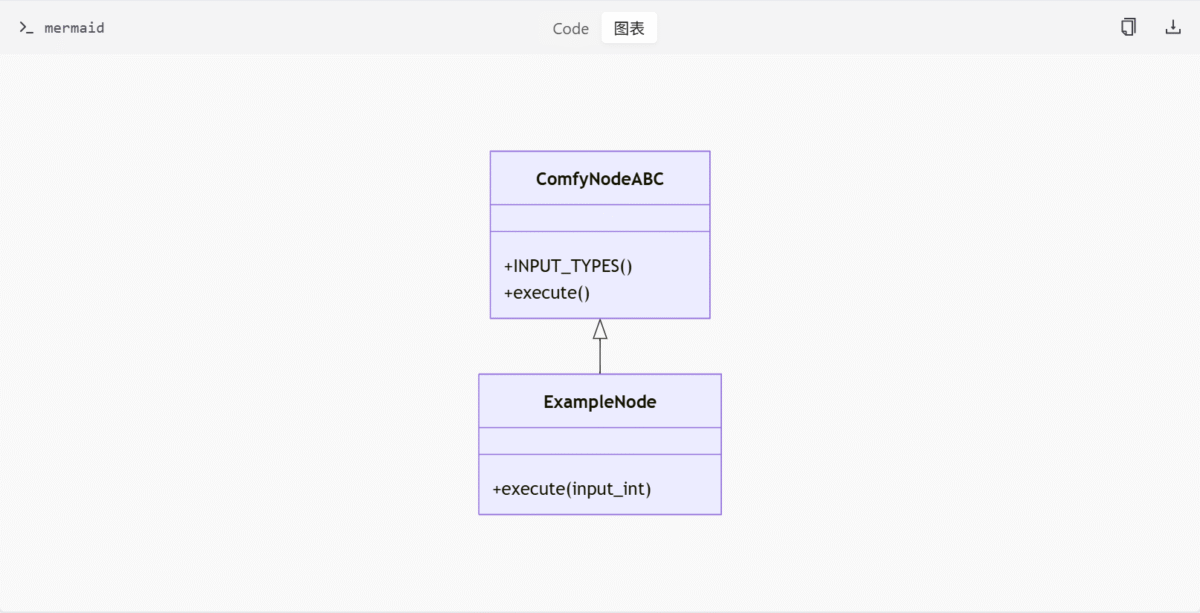Click the hollow inheritance arrowhead
The height and width of the screenshot is (613, 1200).
600,329
